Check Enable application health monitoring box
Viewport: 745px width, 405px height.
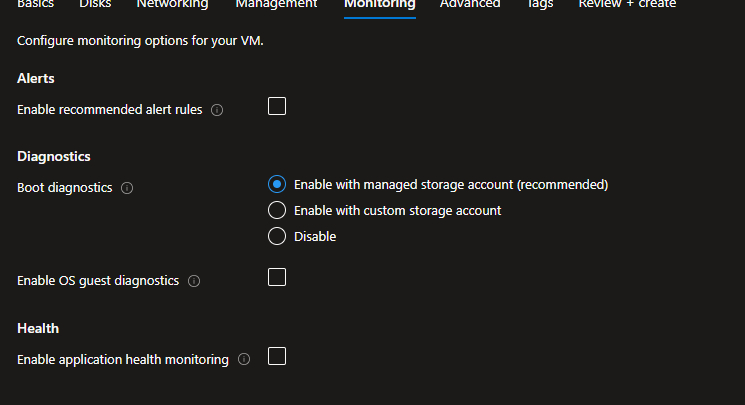click(277, 356)
